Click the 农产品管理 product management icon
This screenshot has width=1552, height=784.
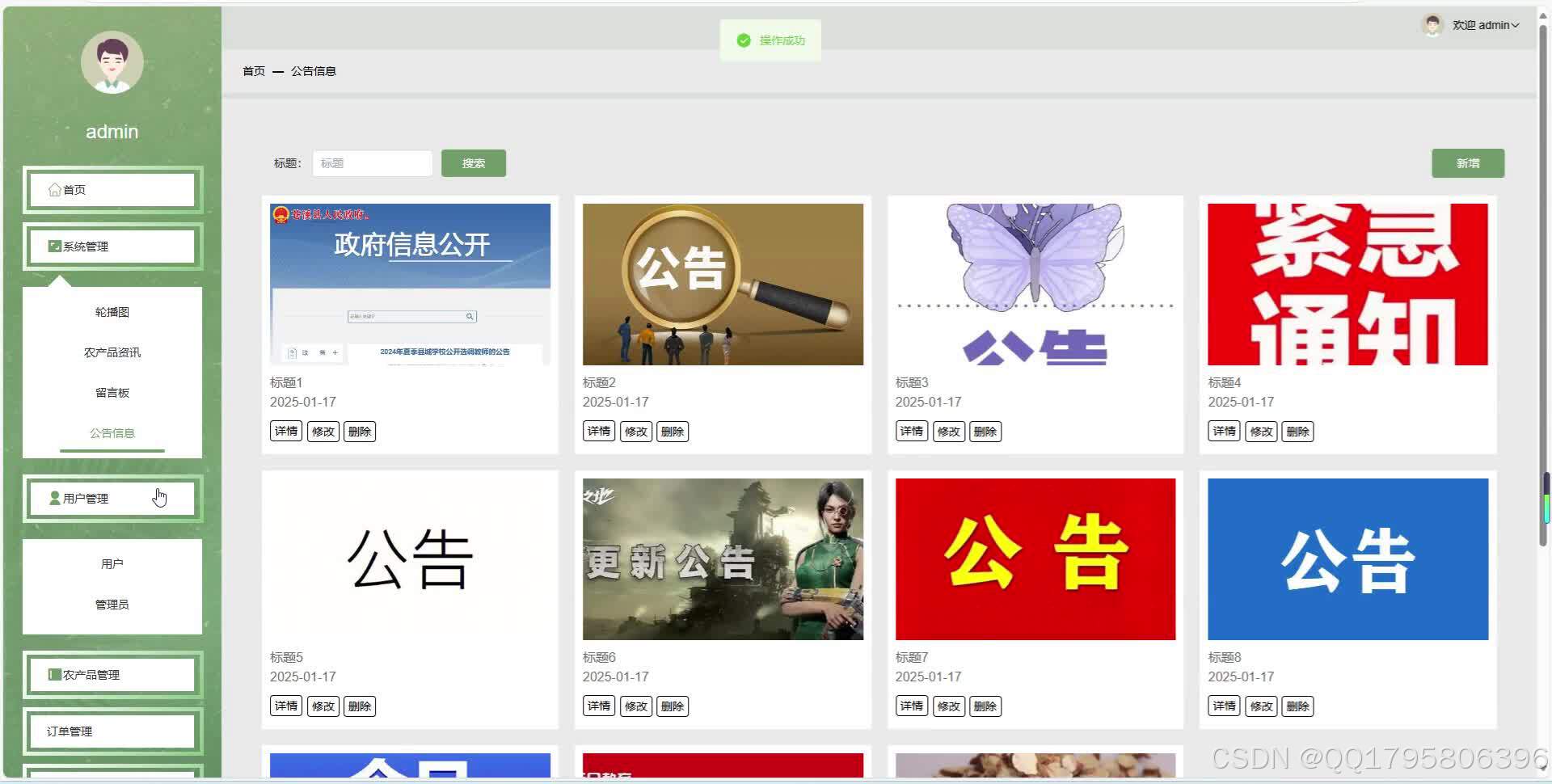(53, 674)
